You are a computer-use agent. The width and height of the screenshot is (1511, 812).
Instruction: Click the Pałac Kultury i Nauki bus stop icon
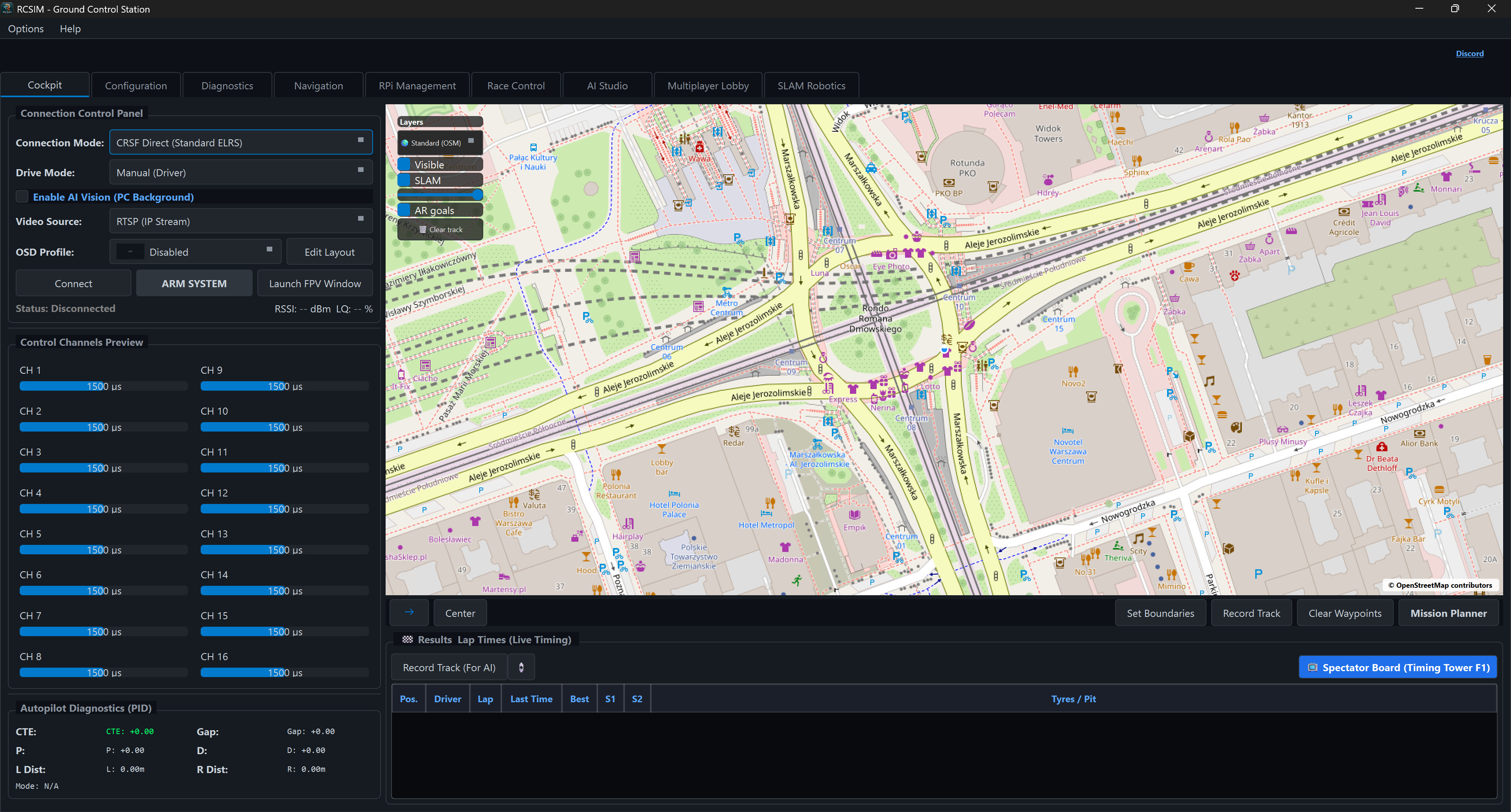533,147
